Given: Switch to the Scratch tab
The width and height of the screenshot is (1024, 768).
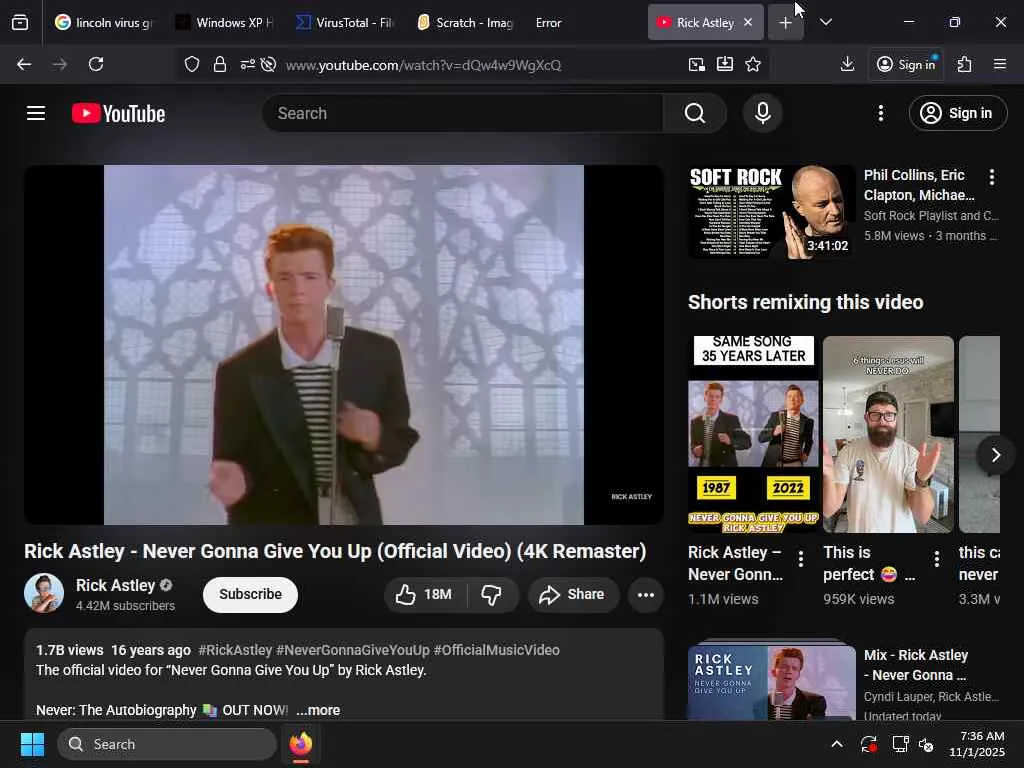Looking at the screenshot, I should tap(466, 22).
